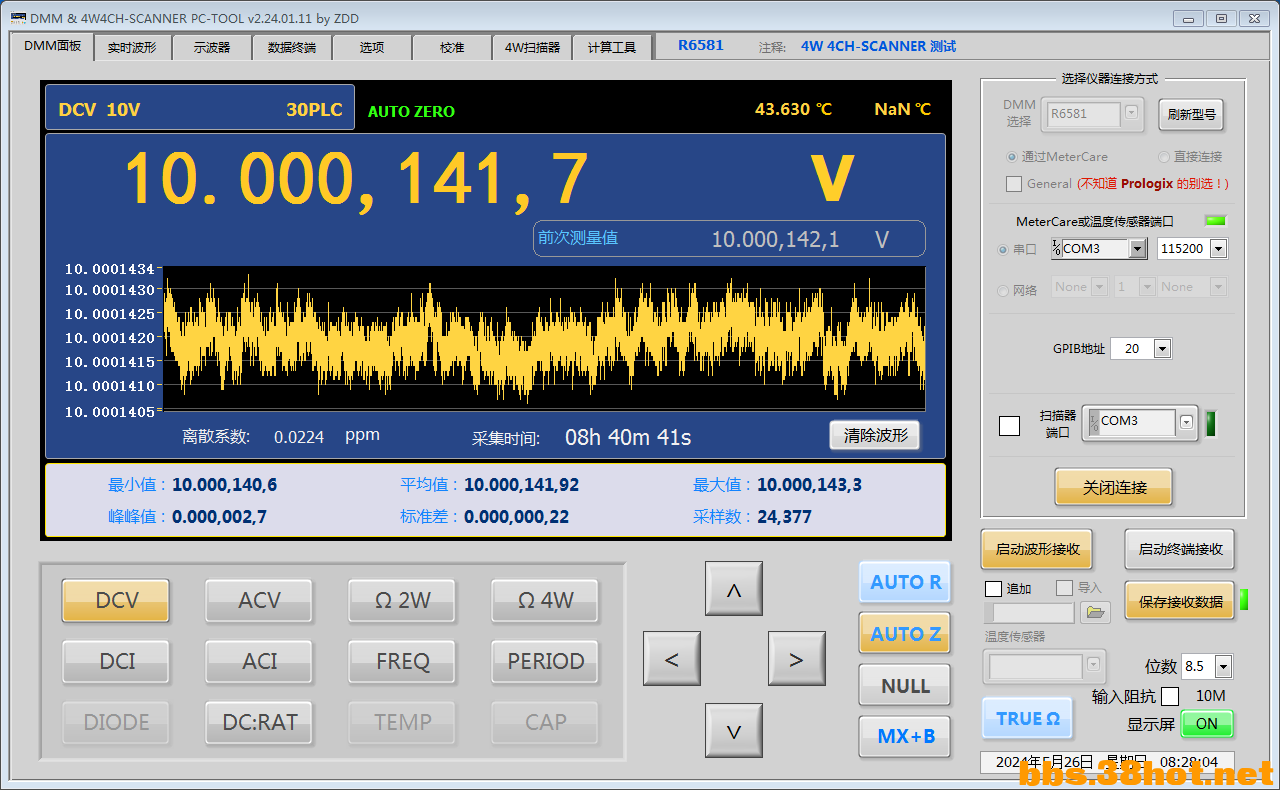1280x790 pixels.
Task: Click the MX+B button
Action: point(905,737)
